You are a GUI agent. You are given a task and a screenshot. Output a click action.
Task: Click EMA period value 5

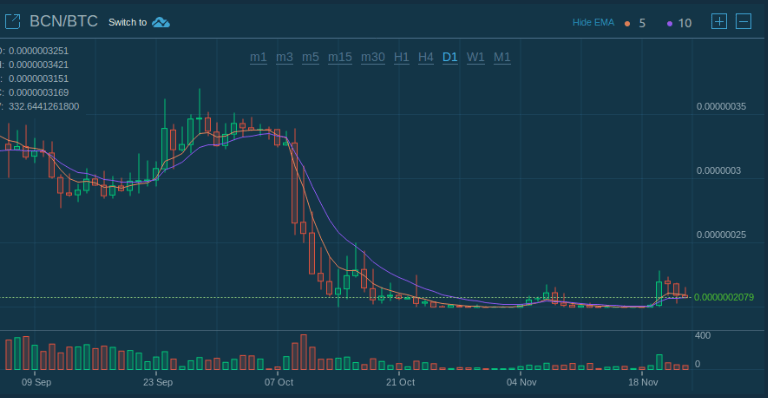[642, 23]
